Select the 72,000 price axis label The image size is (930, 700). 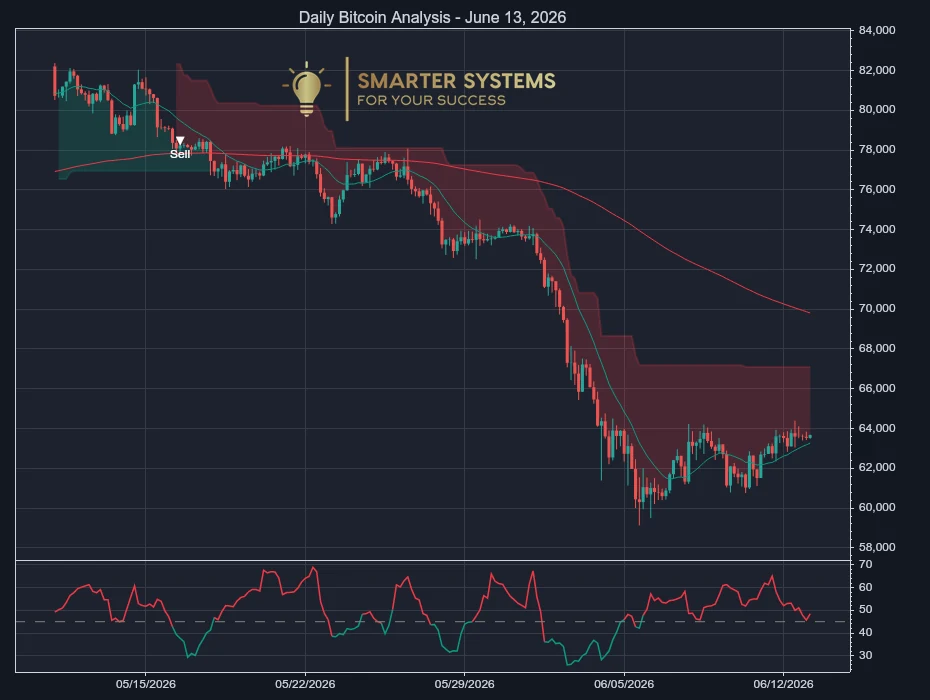877,268
